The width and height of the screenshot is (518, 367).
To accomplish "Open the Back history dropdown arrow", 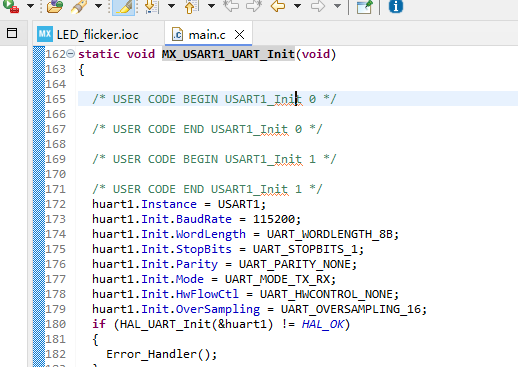I will pyautogui.click(x=298, y=6).
